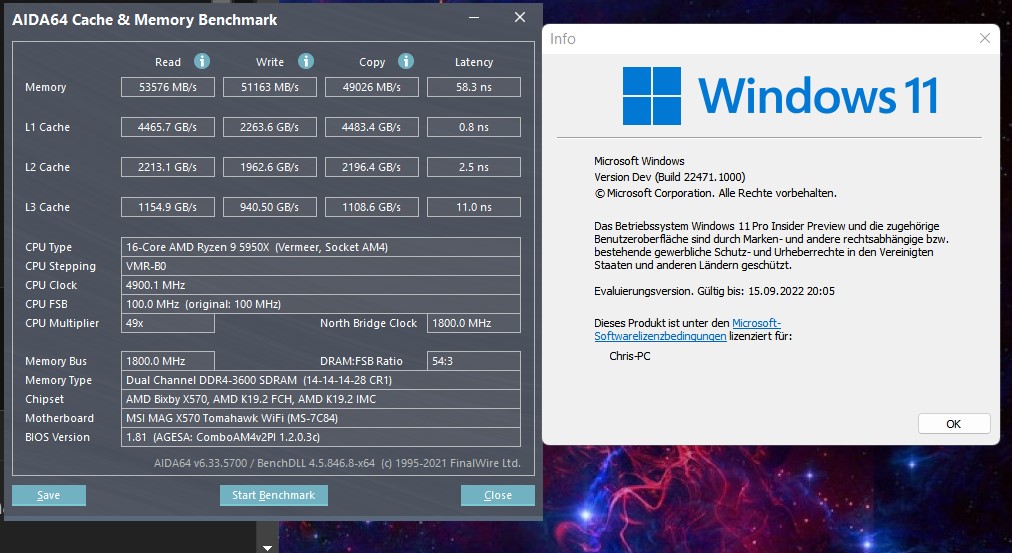Click the DRAM:FSB Ratio field 54:3
Screen dimensions: 1012x553
tap(474, 361)
